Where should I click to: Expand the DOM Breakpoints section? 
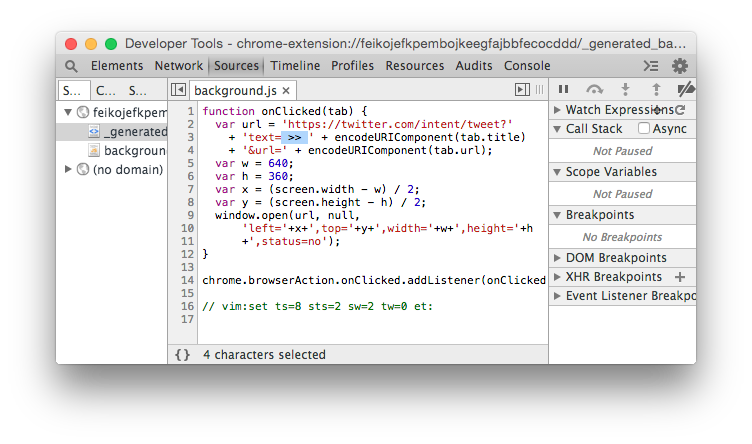pos(558,258)
